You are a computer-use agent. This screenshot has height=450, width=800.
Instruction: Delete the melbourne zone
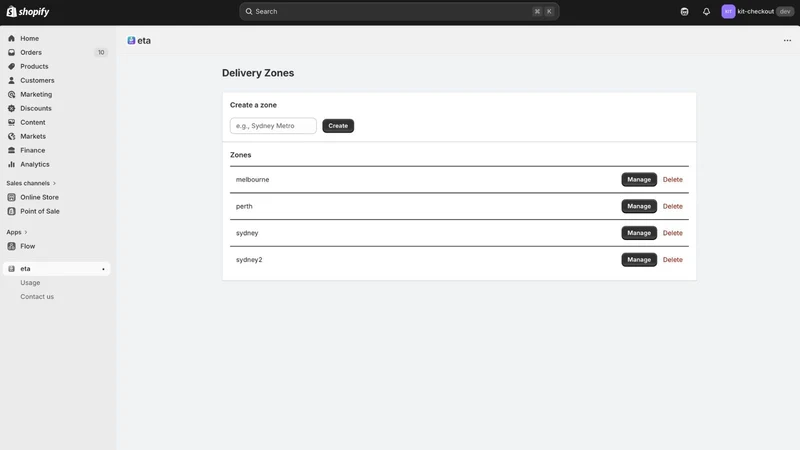point(672,180)
